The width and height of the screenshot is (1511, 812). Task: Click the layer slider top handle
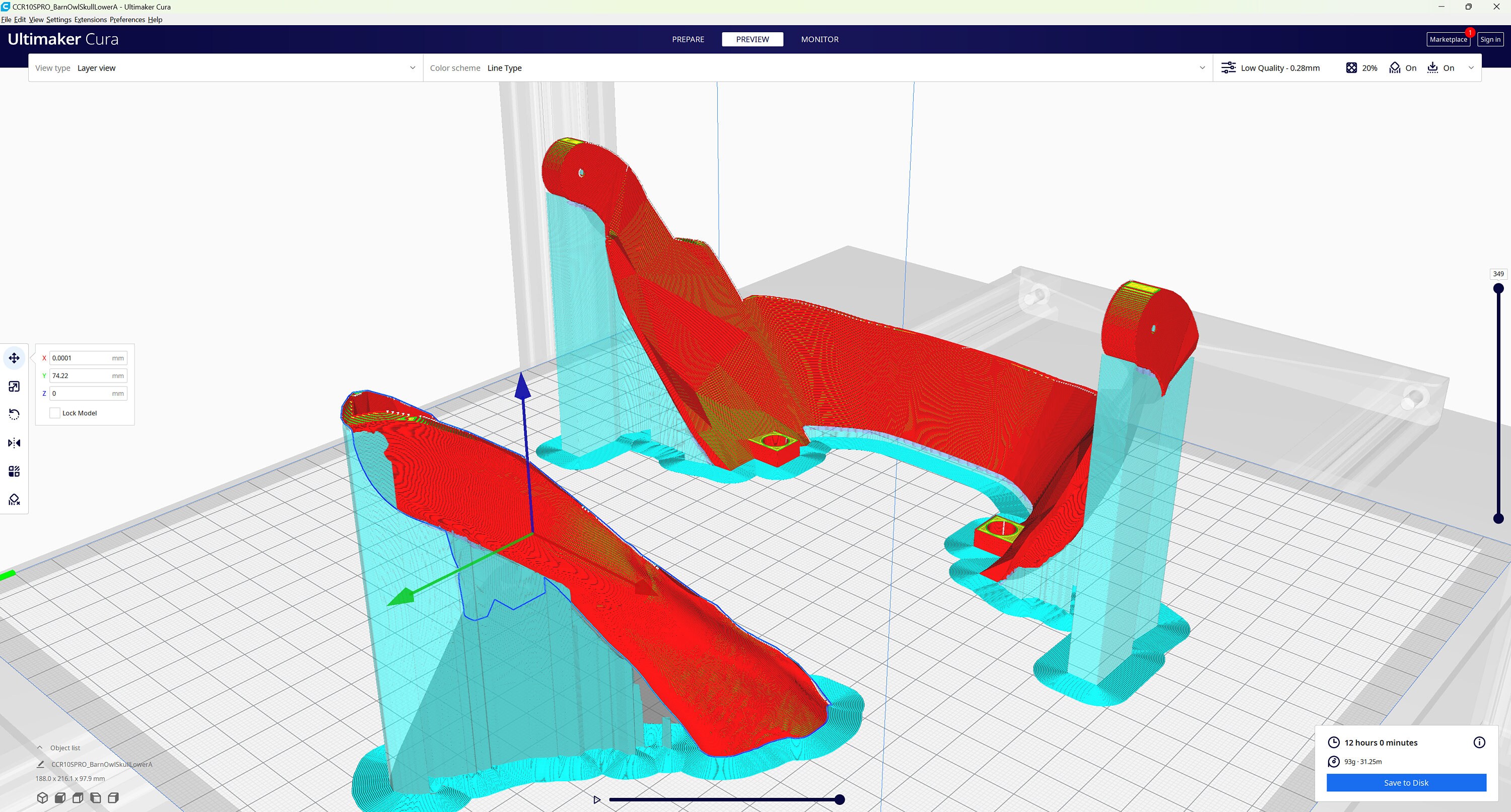1498,288
